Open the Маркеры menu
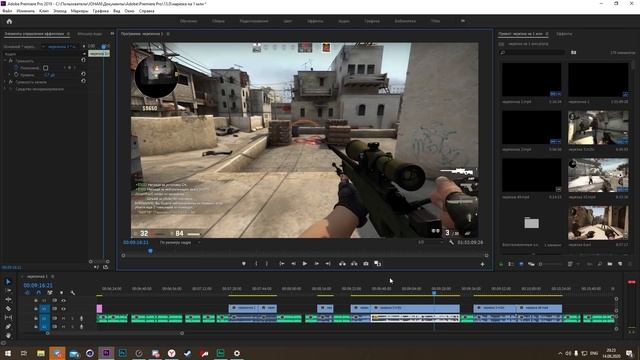 [80, 11]
